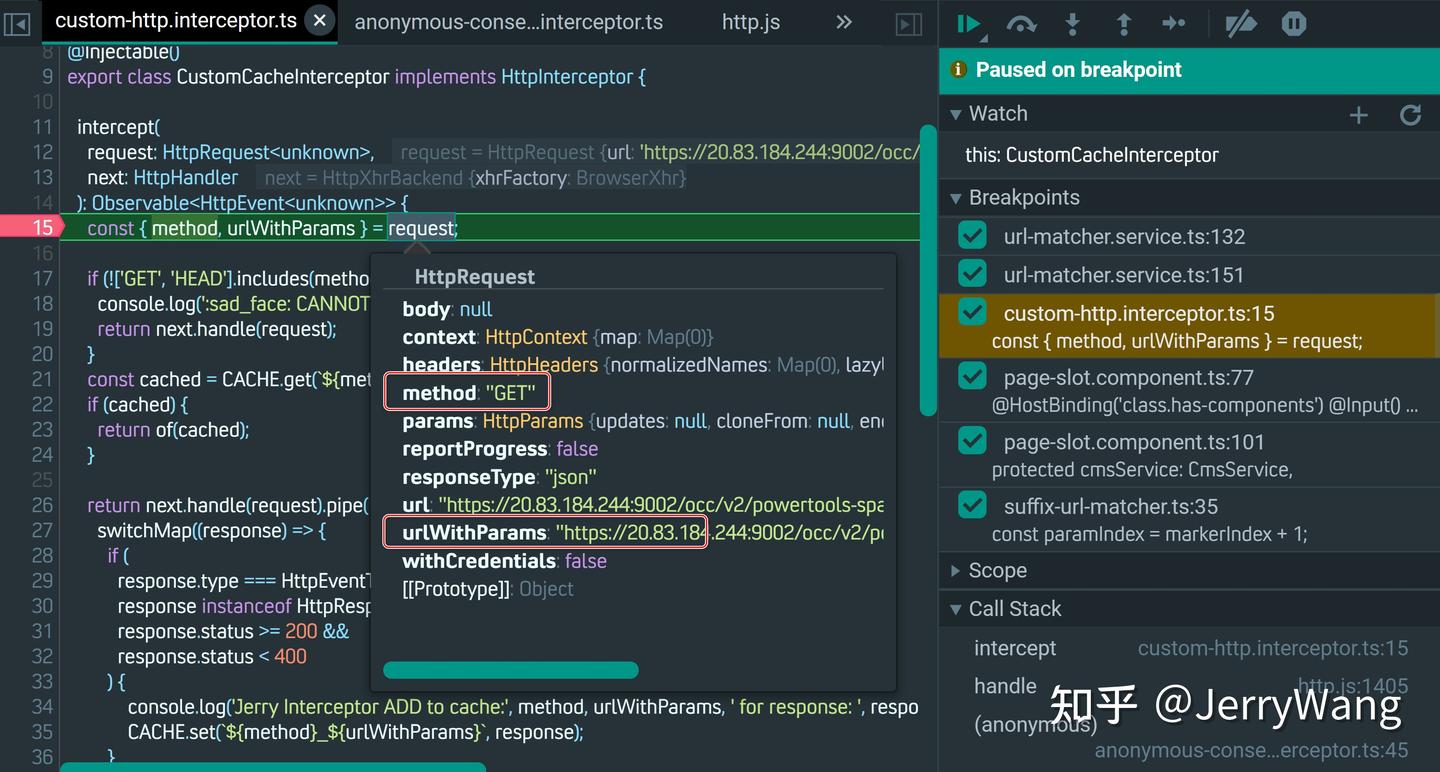Image resolution: width=1440 pixels, height=772 pixels.
Task: Toggle pause on exceptions
Action: pos(1294,23)
